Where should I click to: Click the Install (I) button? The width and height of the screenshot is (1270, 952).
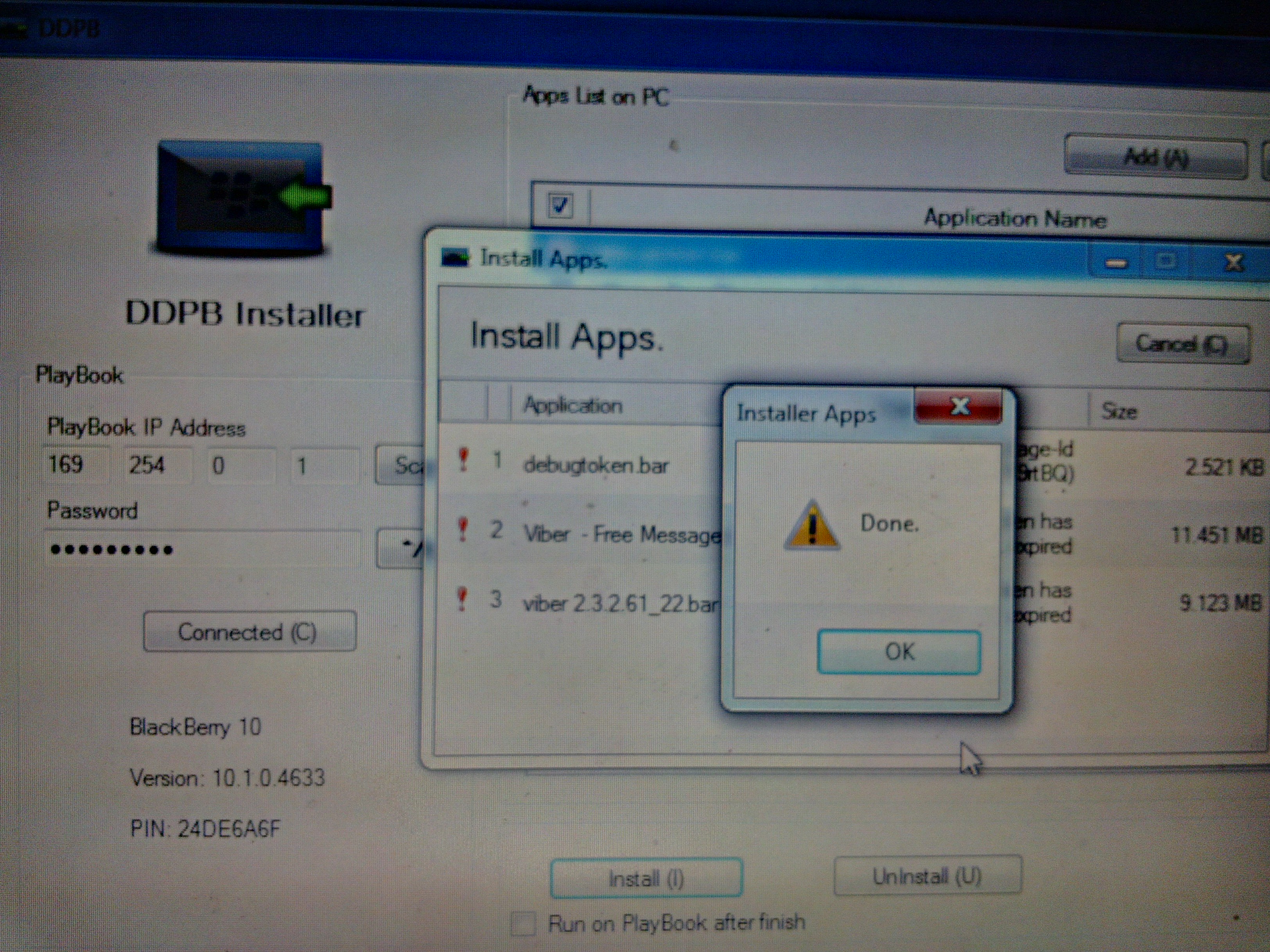click(646, 878)
